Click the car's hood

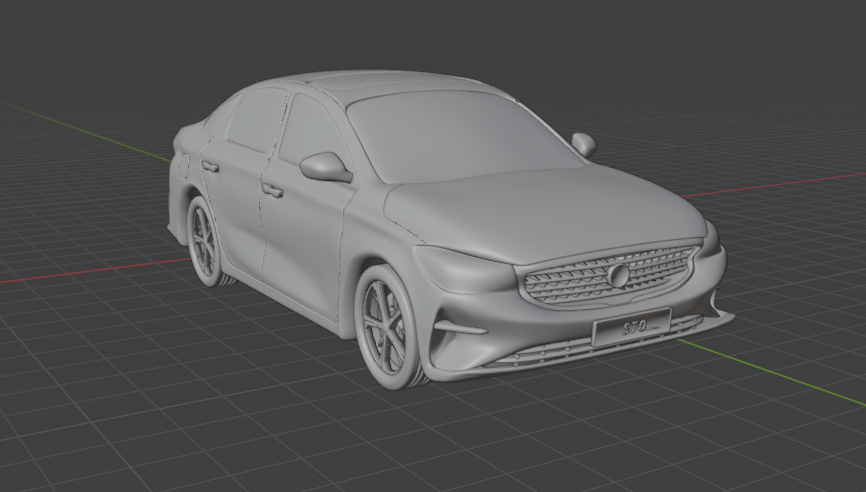click(x=544, y=215)
